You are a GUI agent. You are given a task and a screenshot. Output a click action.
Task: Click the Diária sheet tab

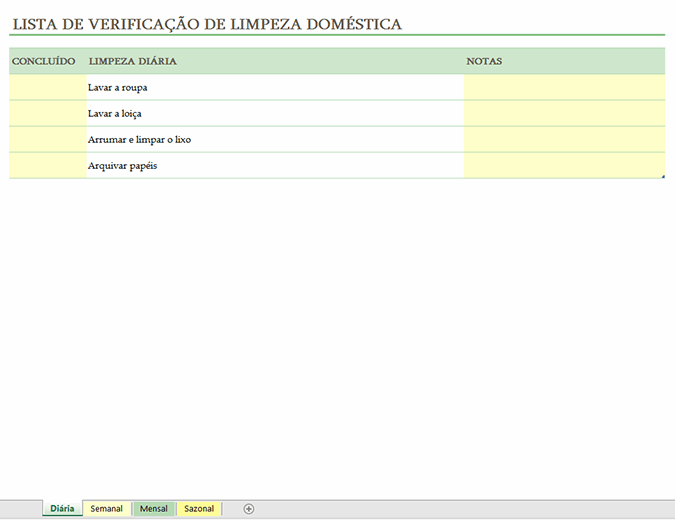point(62,509)
